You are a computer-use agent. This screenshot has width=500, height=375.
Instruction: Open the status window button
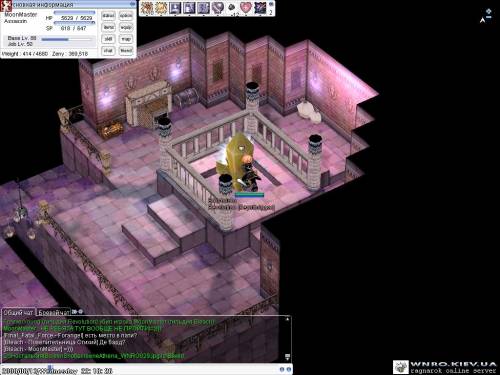pyautogui.click(x=108, y=16)
